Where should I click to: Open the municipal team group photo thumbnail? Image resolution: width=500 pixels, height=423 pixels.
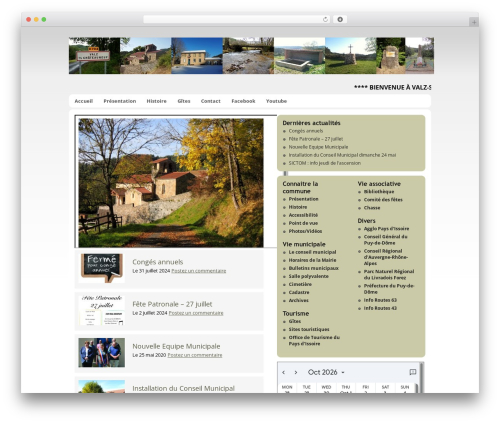coord(102,353)
